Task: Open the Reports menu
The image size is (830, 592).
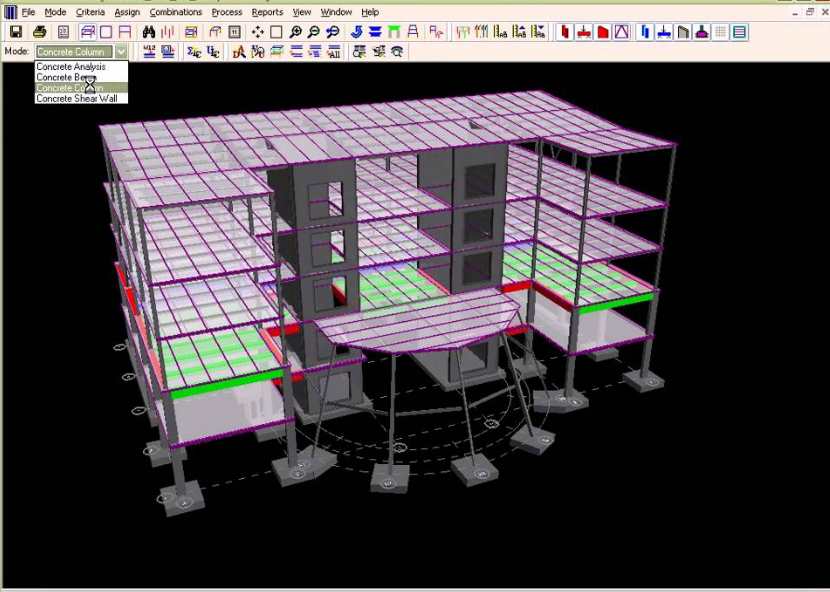Action: click(x=267, y=12)
